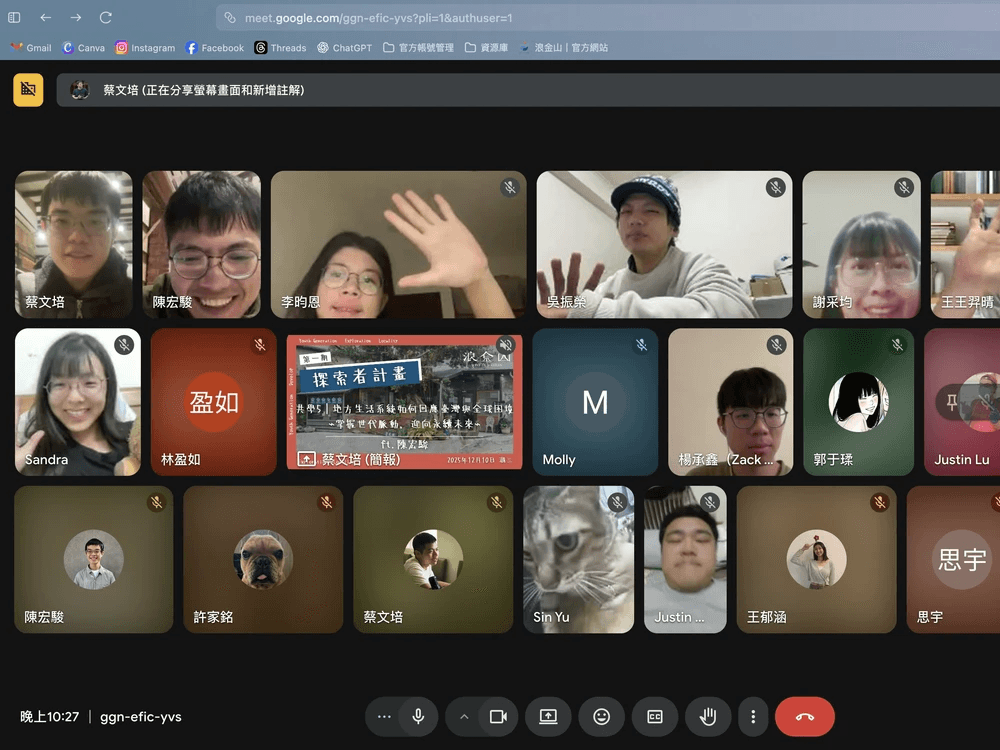The width and height of the screenshot is (1000, 750).
Task: Click the muted mic icon on 郭于瑈's tile
Action: click(x=897, y=345)
